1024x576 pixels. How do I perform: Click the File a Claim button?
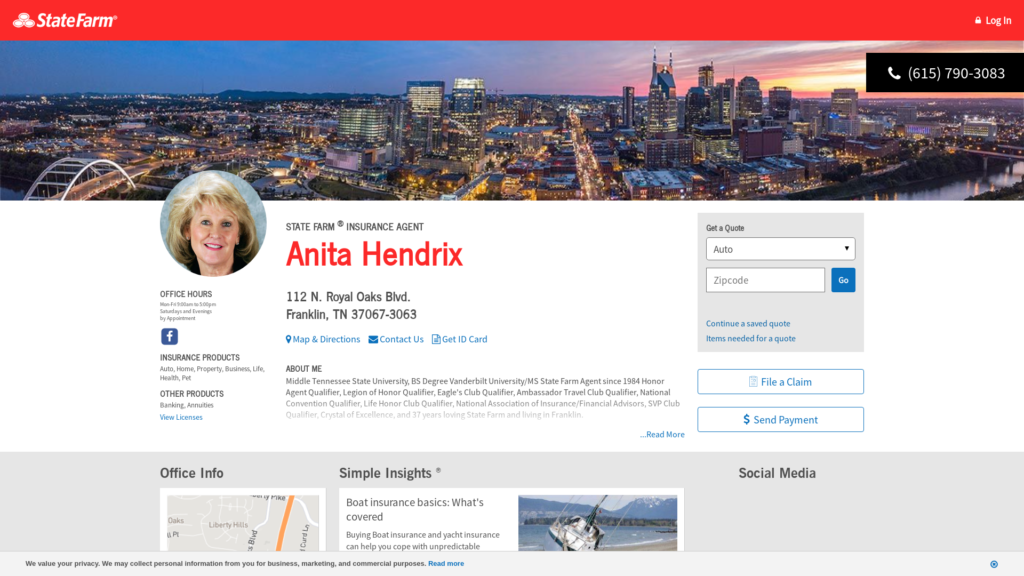tap(780, 382)
